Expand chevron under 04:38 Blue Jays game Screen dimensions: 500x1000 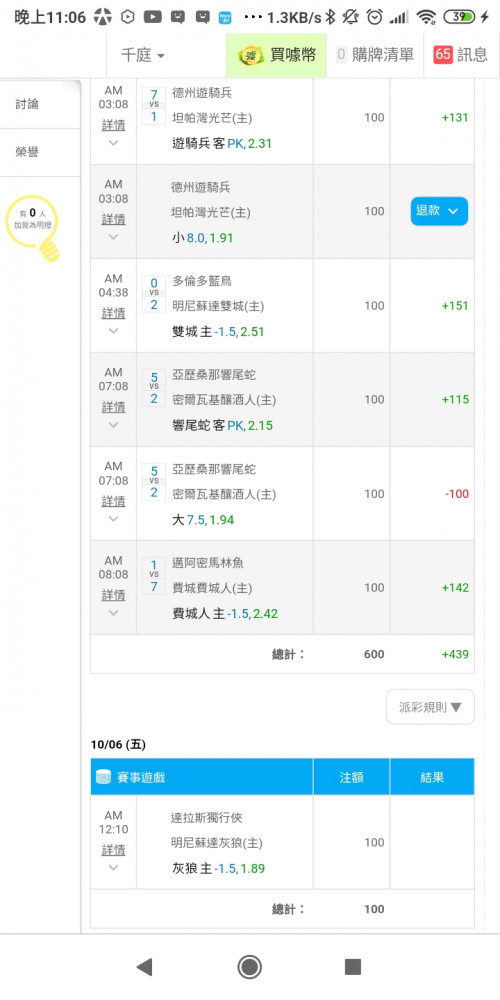[x=114, y=331]
